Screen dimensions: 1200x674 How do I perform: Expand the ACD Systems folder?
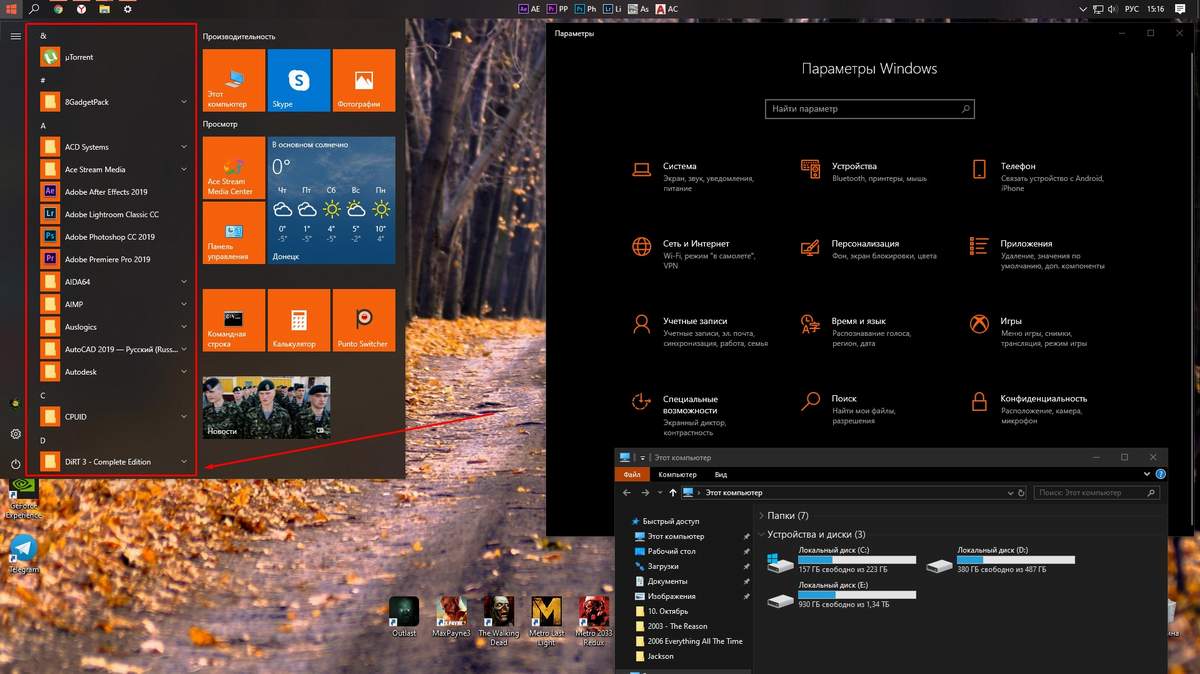coord(184,147)
